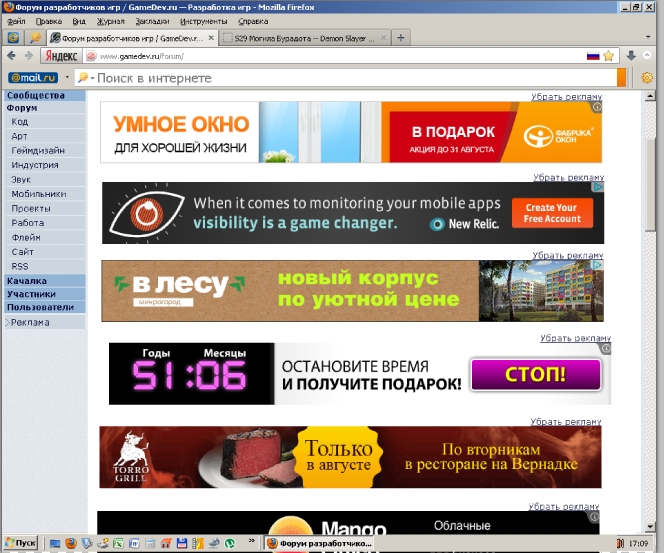
Task: Click the browser Forward arrow
Action: tap(29, 55)
